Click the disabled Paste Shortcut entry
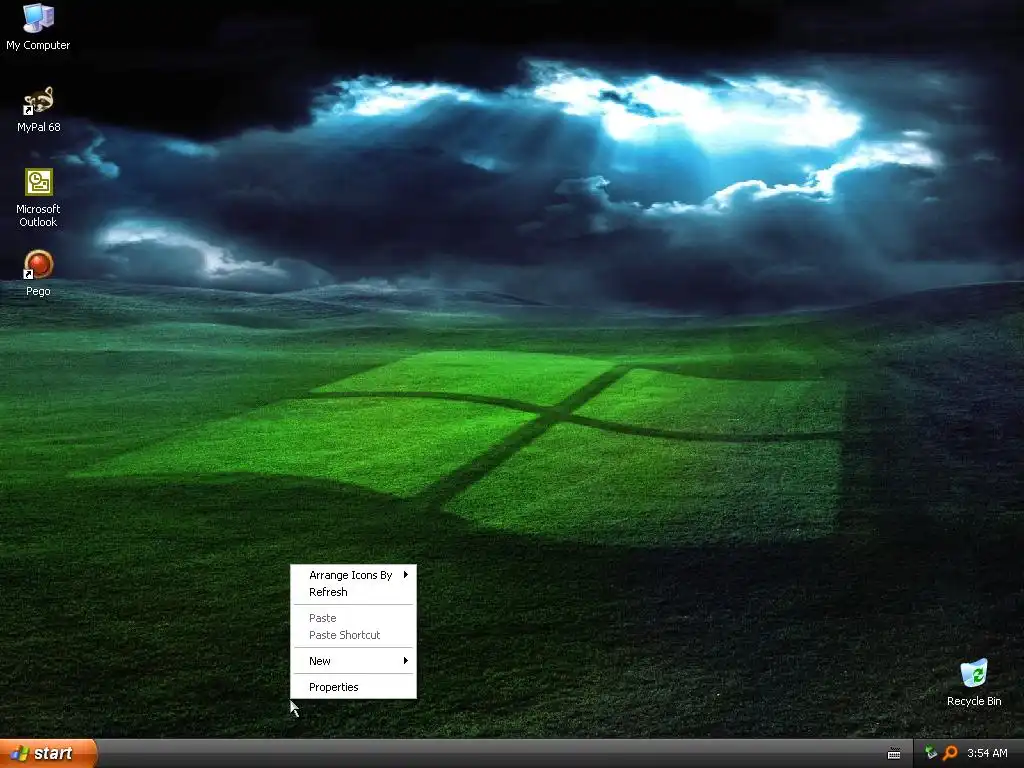The image size is (1024, 768). pos(353,635)
